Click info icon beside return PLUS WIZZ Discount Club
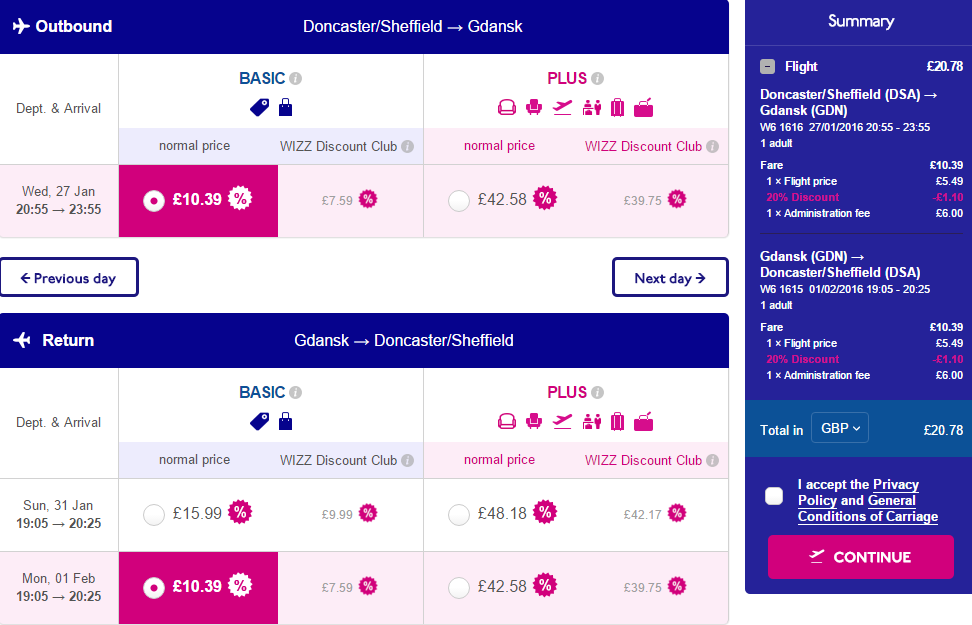Viewport: 972px width, 625px height. coord(712,461)
